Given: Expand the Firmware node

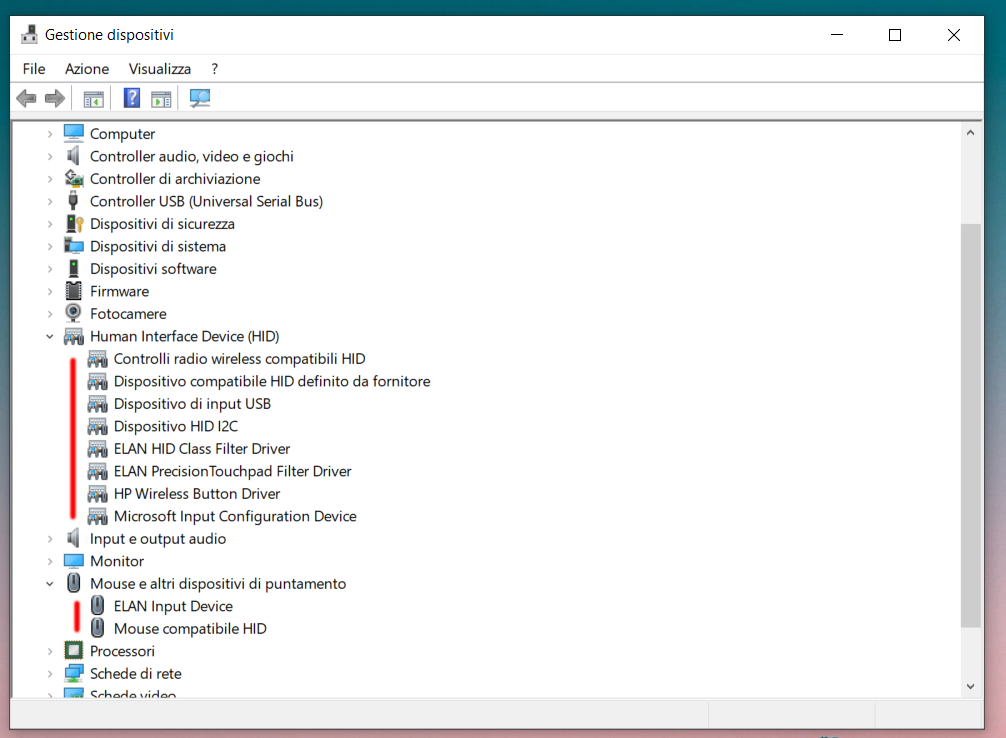Looking at the screenshot, I should click(x=50, y=291).
